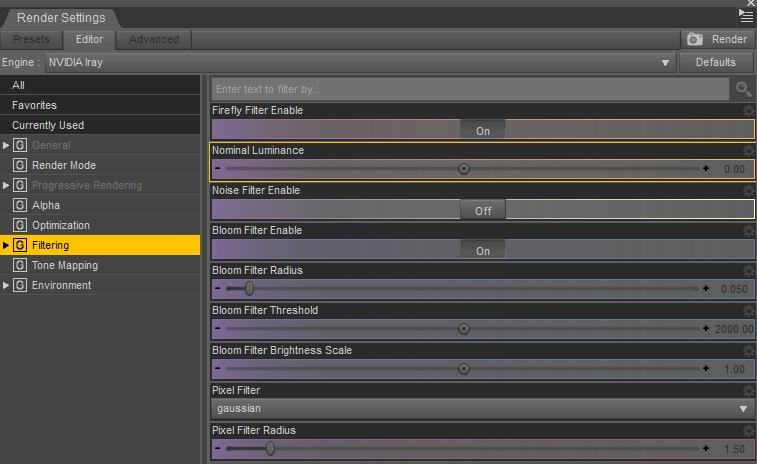Open Pixel Filter Radius gear settings
Screen dimensions: 757x464
(x=748, y=431)
